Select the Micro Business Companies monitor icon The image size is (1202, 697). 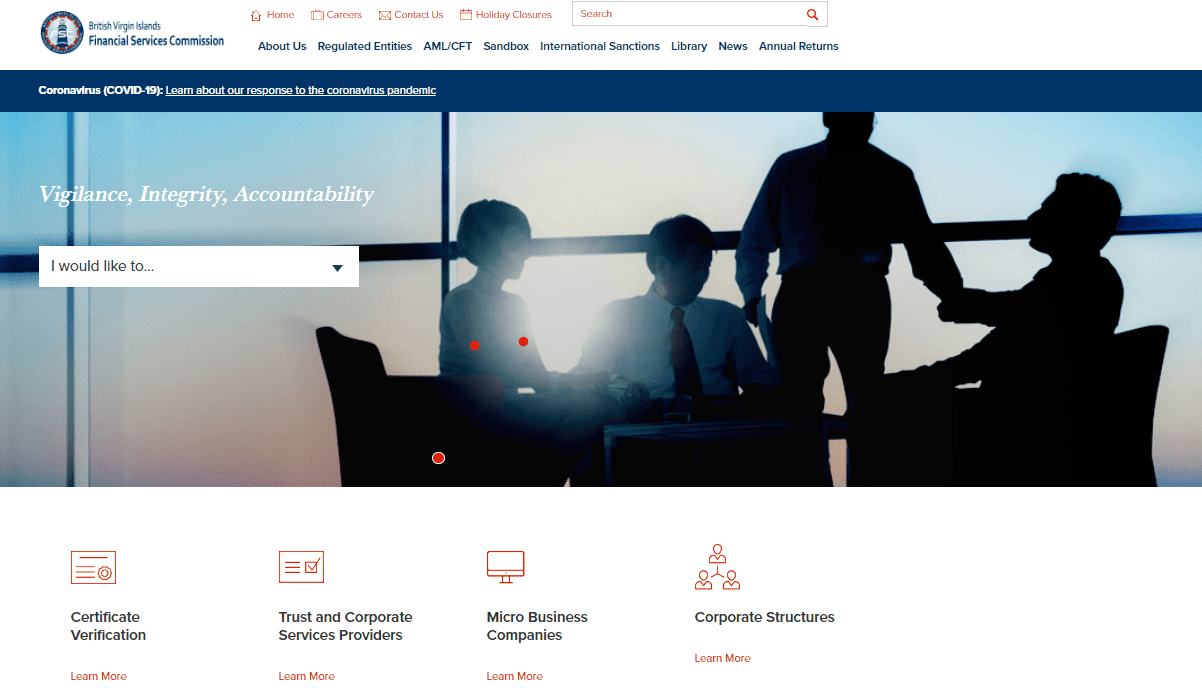click(x=505, y=567)
